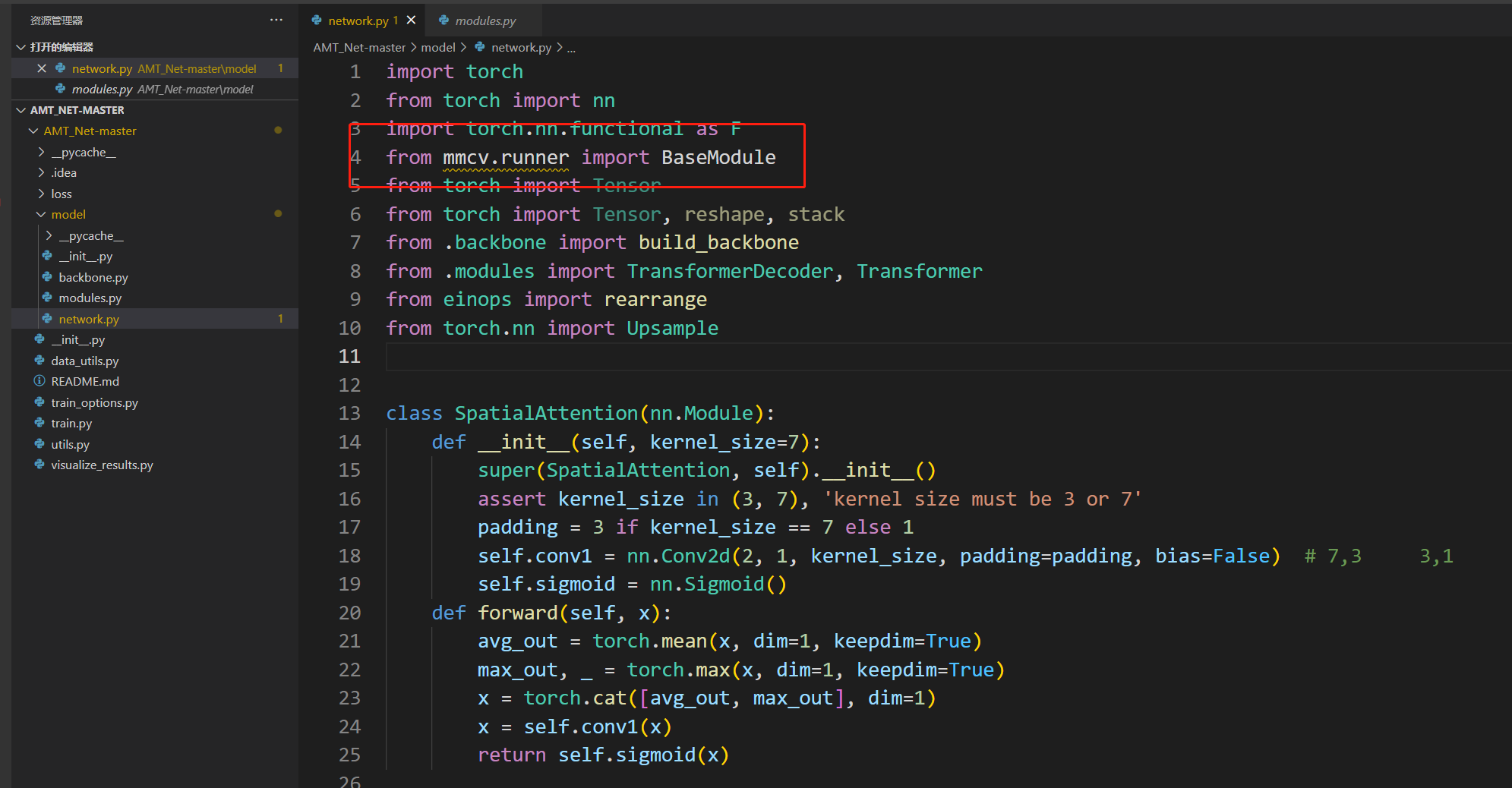Click the Python icon on the modules.py tab

(445, 20)
